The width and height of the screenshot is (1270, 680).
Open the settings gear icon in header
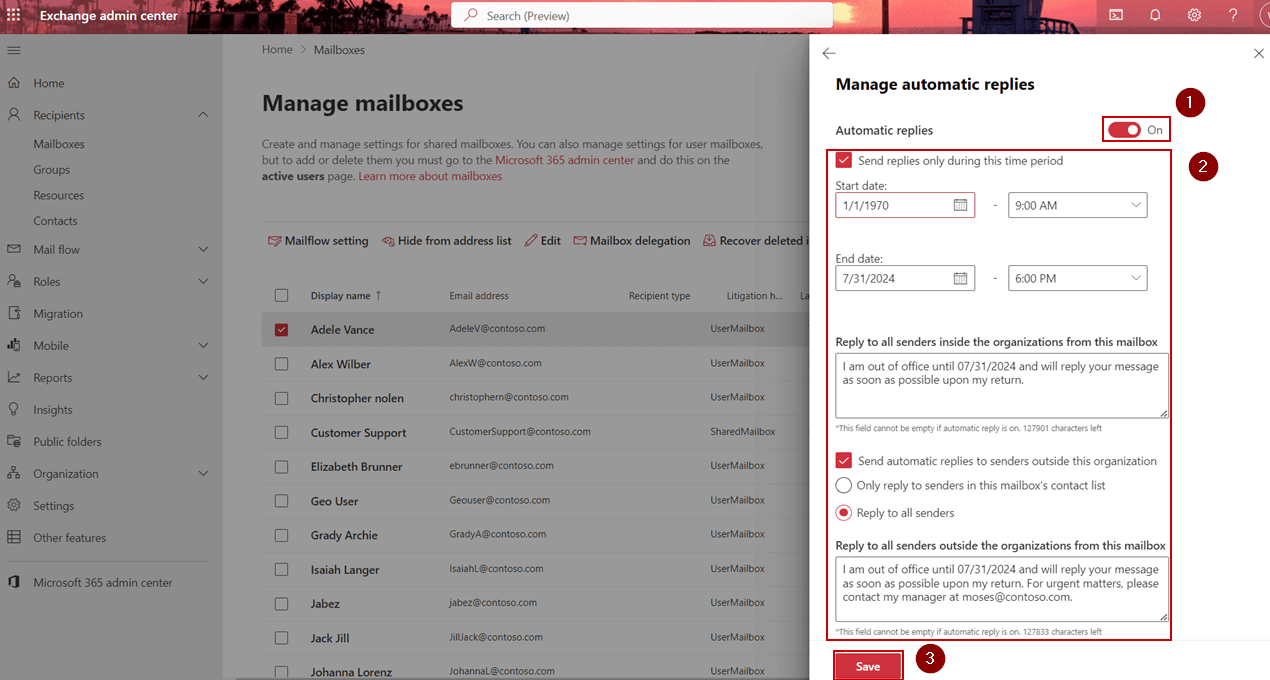point(1194,15)
